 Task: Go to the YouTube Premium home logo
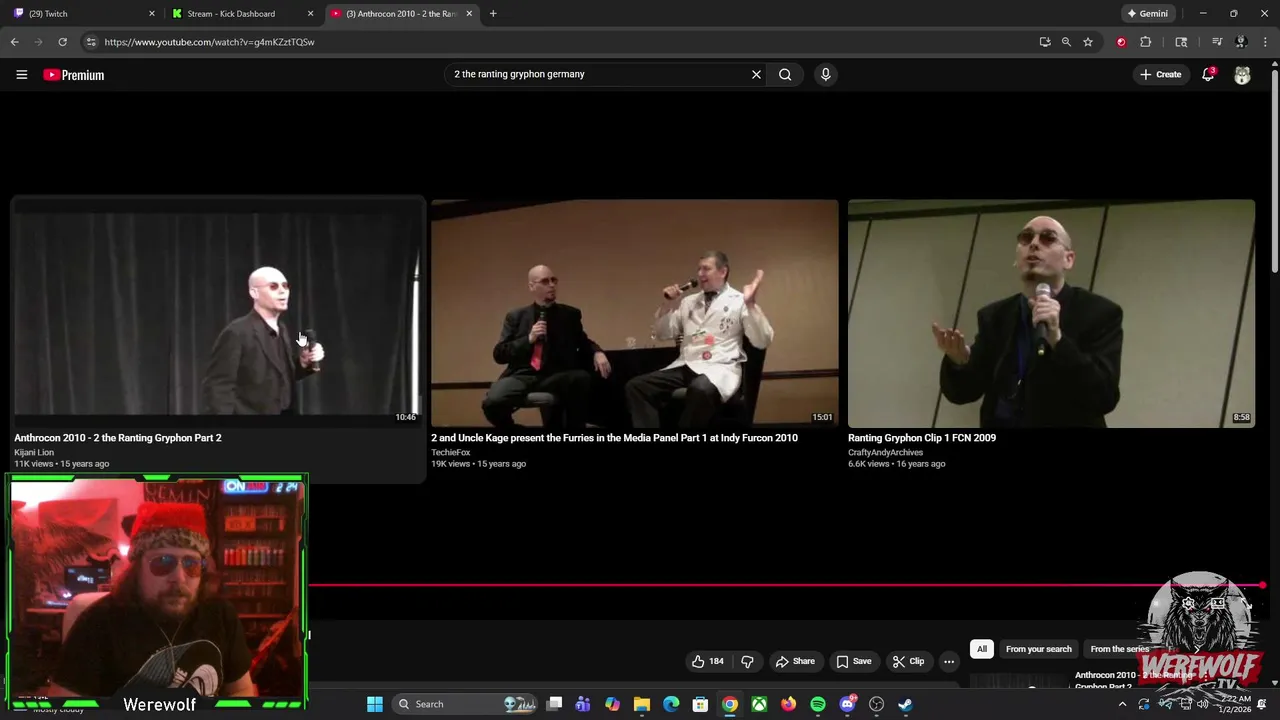[x=73, y=75]
